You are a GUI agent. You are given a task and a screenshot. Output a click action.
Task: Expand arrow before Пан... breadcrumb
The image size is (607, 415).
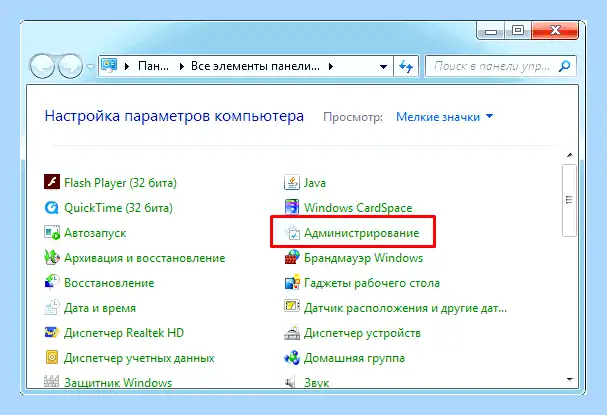pos(127,67)
